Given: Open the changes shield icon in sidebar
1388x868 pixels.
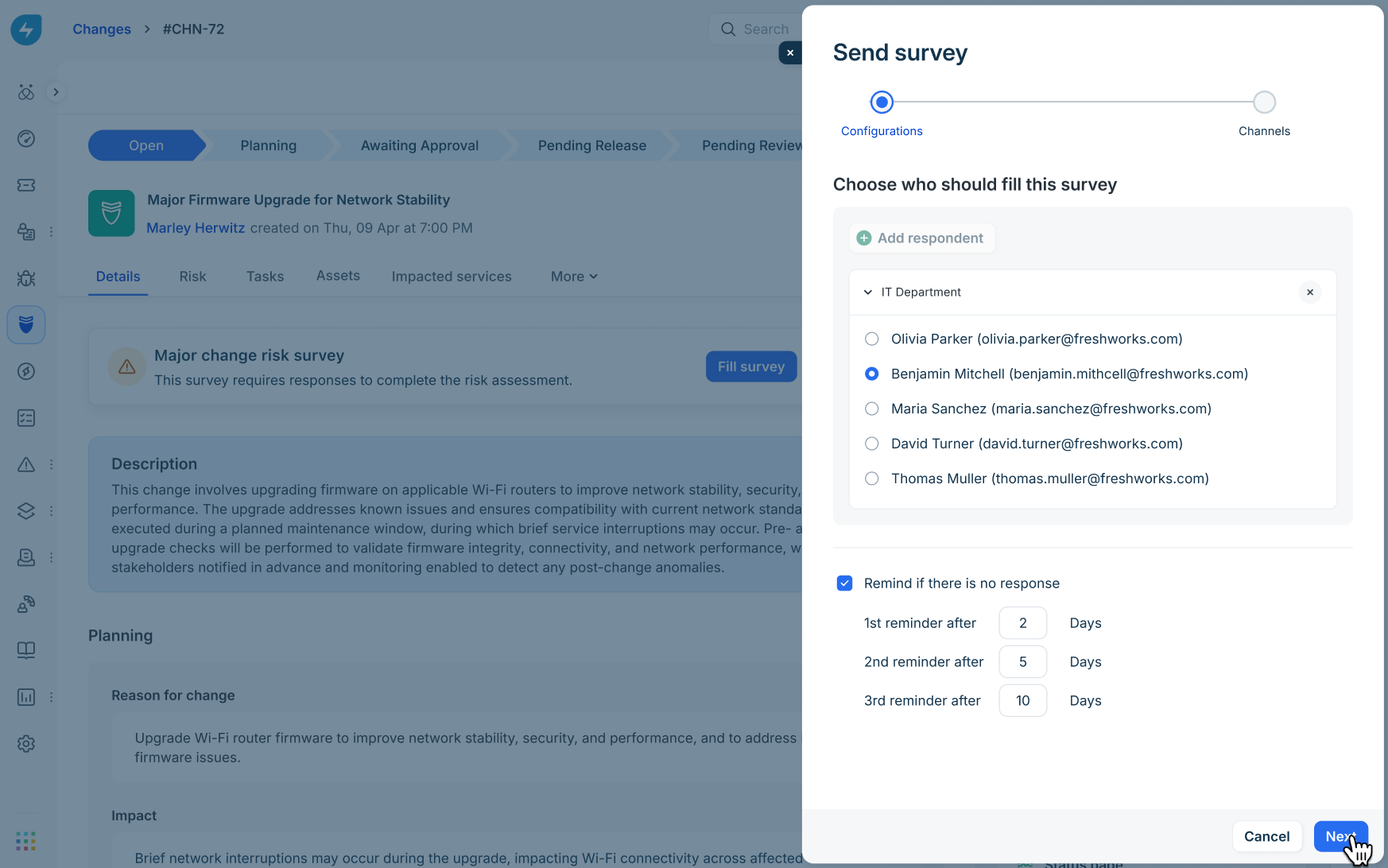Looking at the screenshot, I should (26, 325).
